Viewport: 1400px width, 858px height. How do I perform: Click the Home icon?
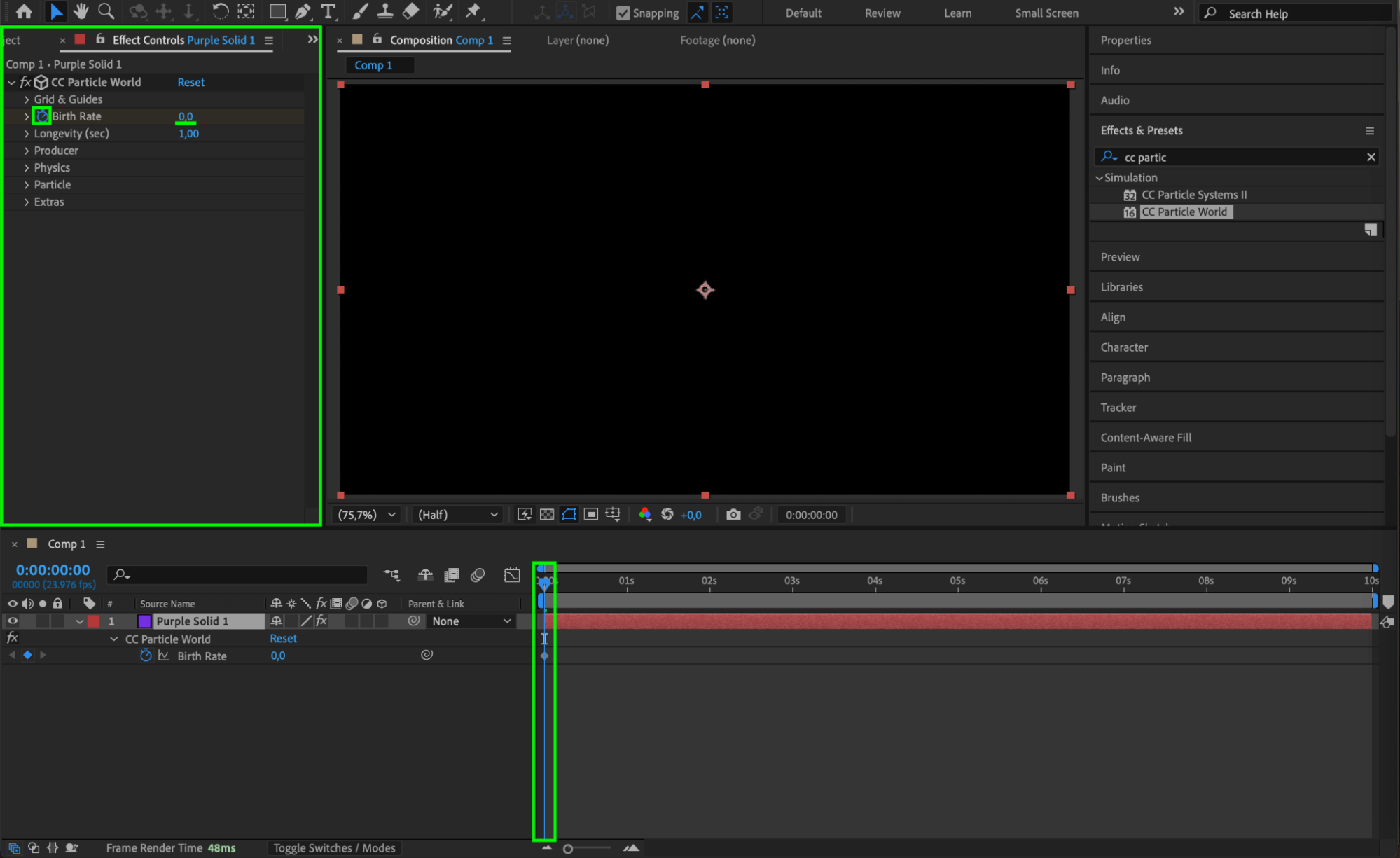click(24, 11)
